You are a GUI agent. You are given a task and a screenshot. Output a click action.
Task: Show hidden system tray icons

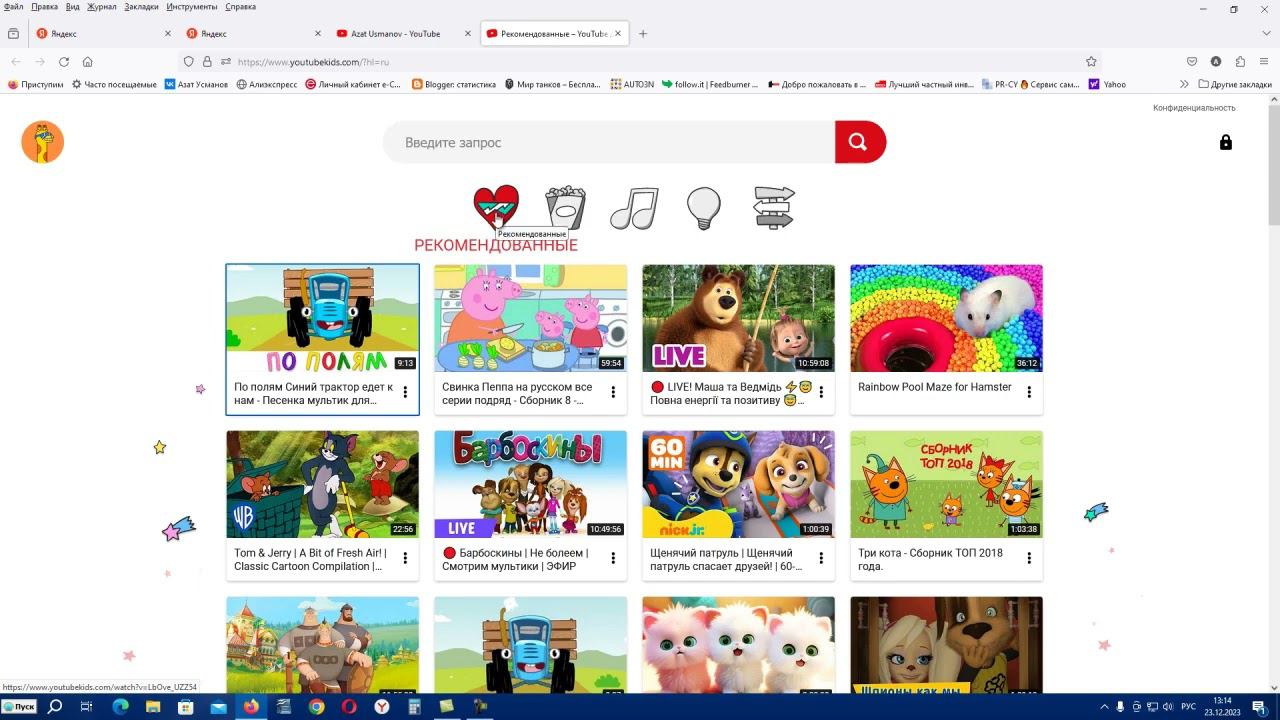1105,707
